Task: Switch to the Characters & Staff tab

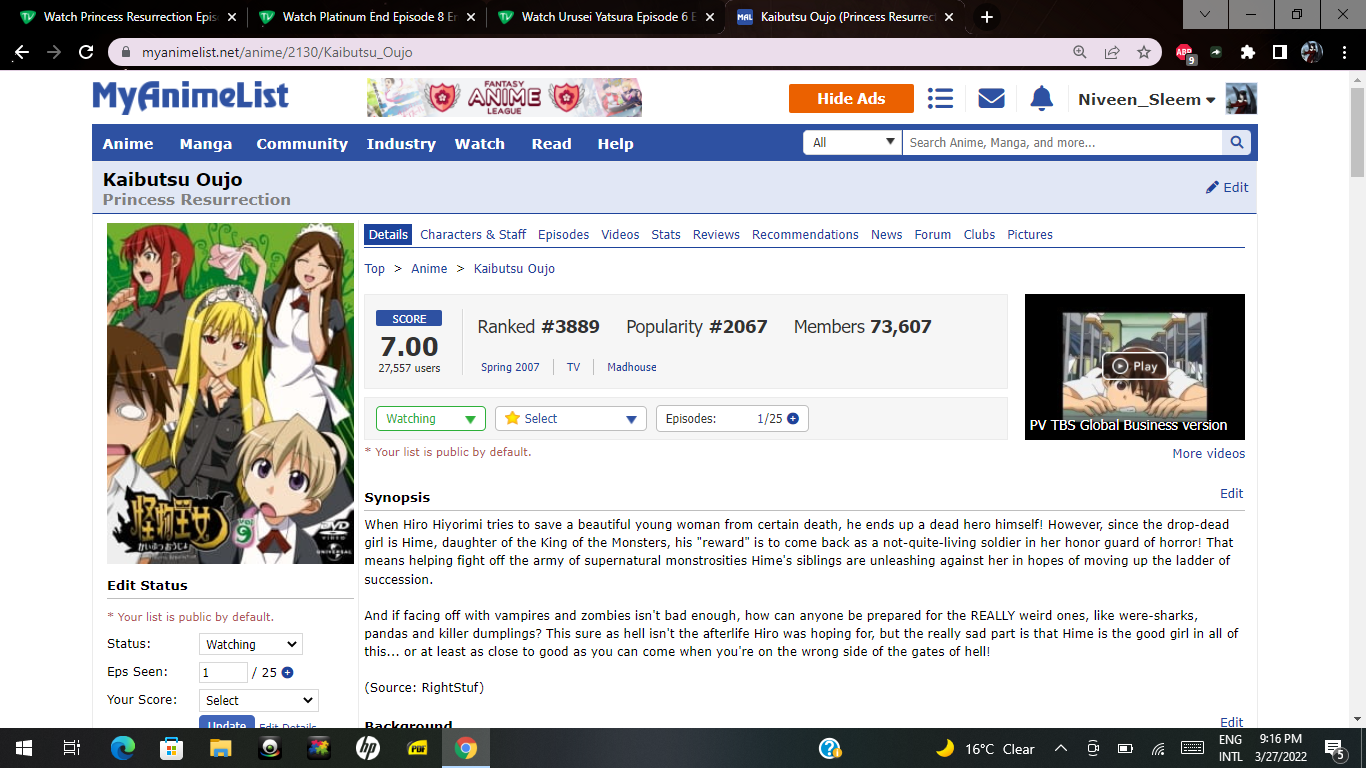Action: (473, 235)
